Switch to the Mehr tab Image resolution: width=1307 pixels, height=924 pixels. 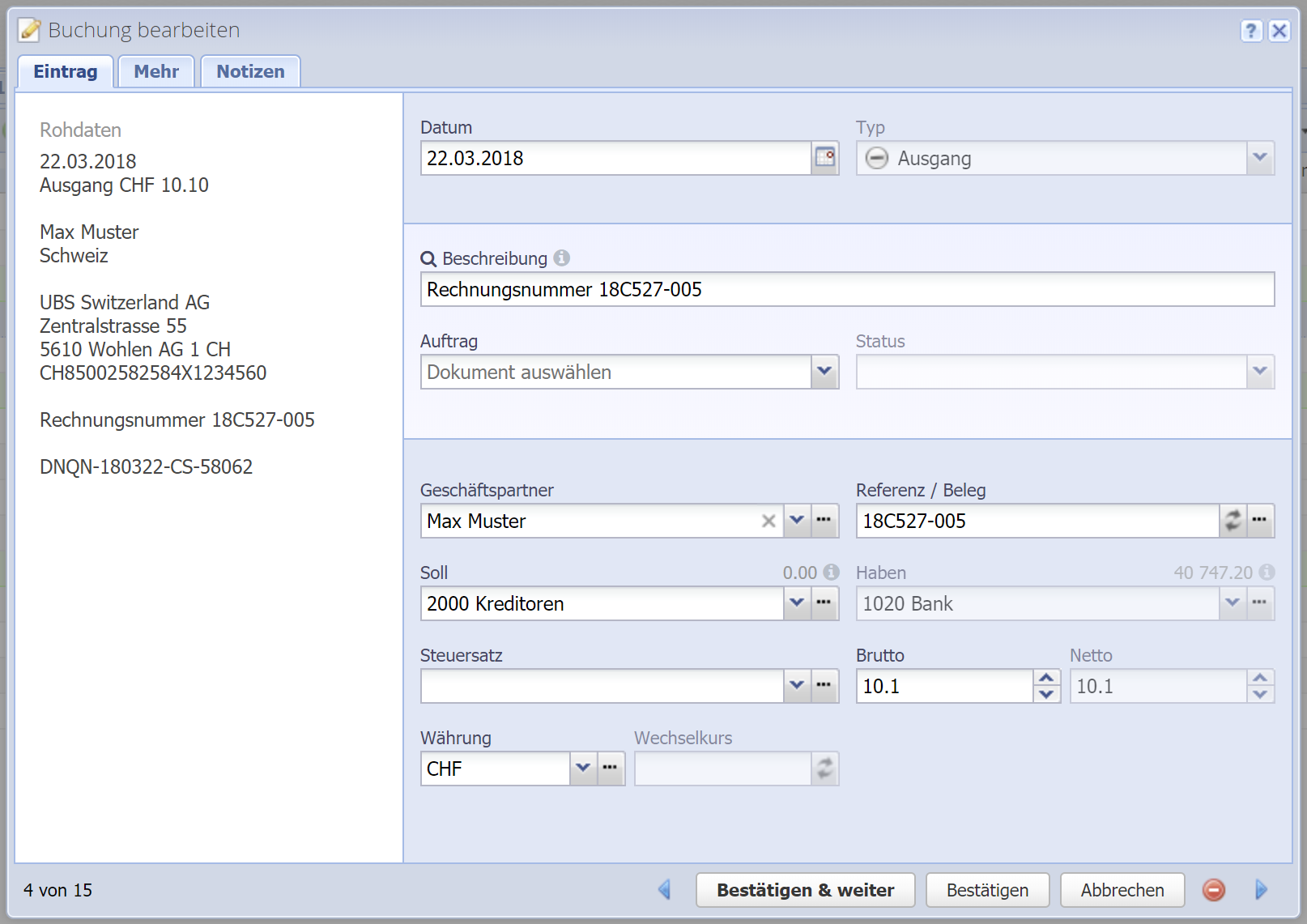tap(156, 71)
